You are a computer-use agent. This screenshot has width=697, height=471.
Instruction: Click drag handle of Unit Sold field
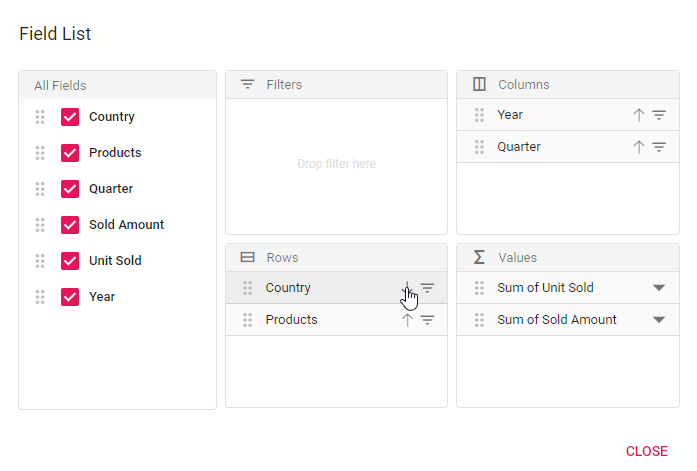click(x=40, y=261)
